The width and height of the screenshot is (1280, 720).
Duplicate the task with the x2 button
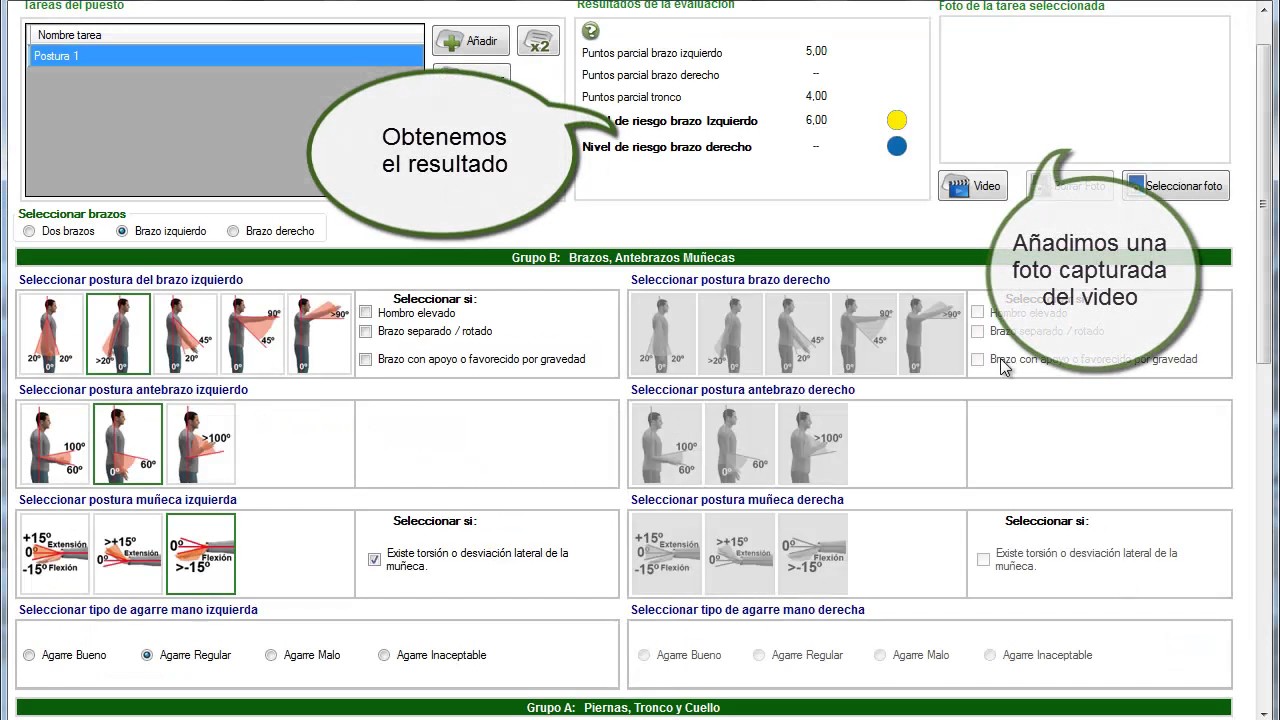[x=538, y=41]
